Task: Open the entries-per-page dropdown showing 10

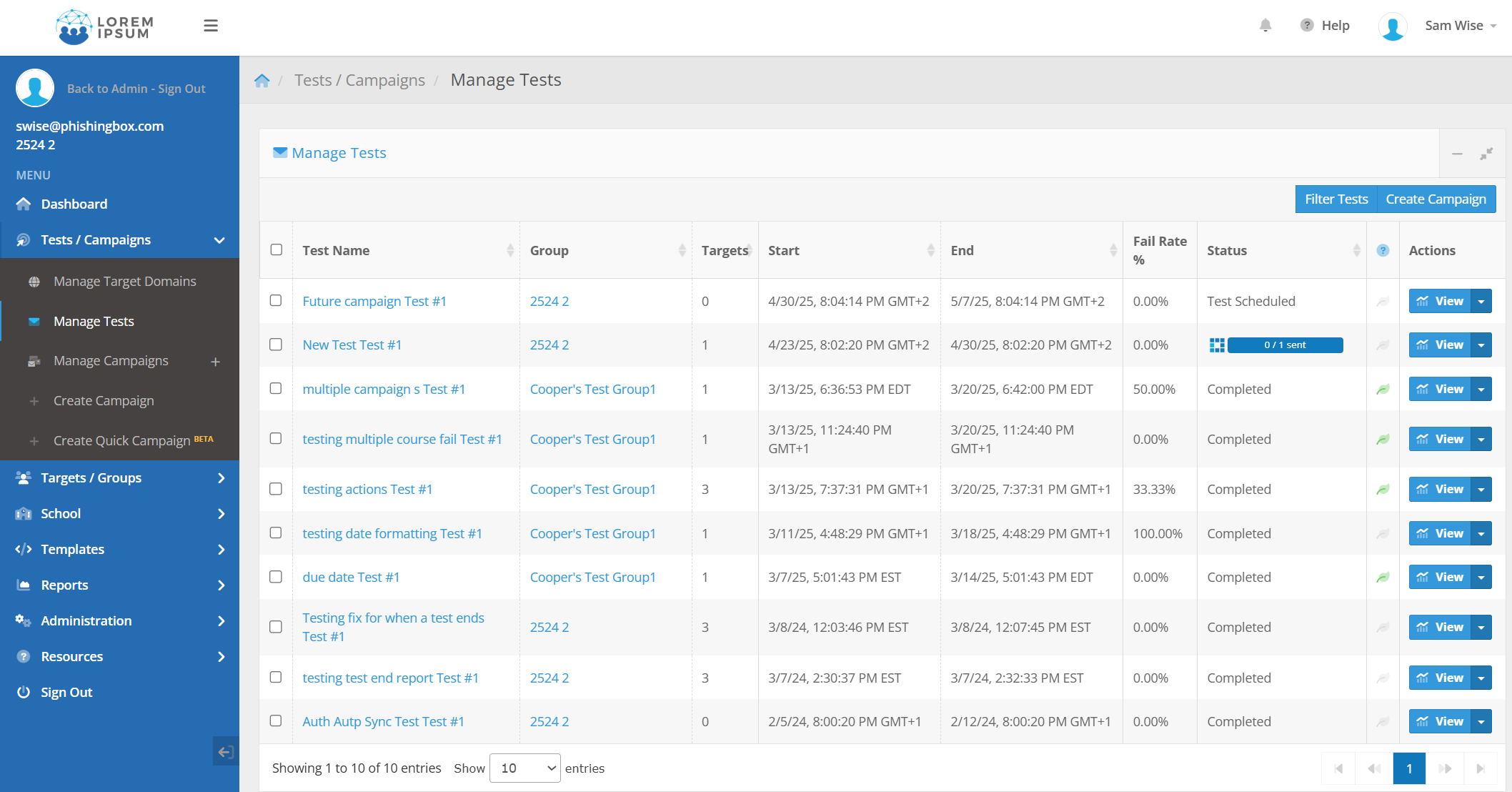Action: pyautogui.click(x=524, y=768)
